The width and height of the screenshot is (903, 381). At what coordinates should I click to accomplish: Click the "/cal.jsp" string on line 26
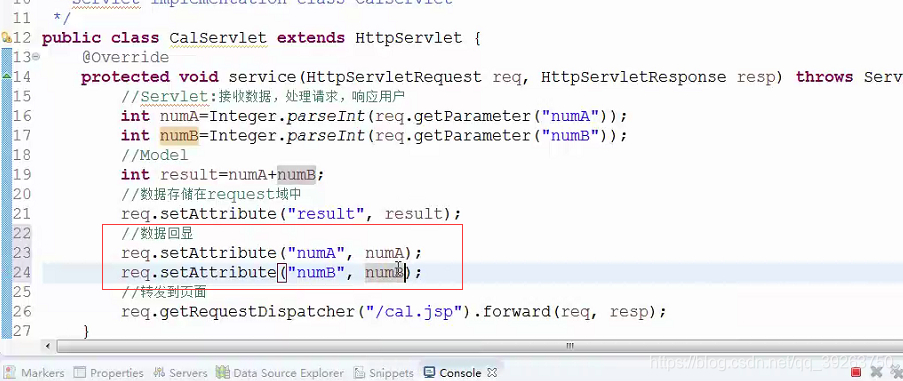413,312
